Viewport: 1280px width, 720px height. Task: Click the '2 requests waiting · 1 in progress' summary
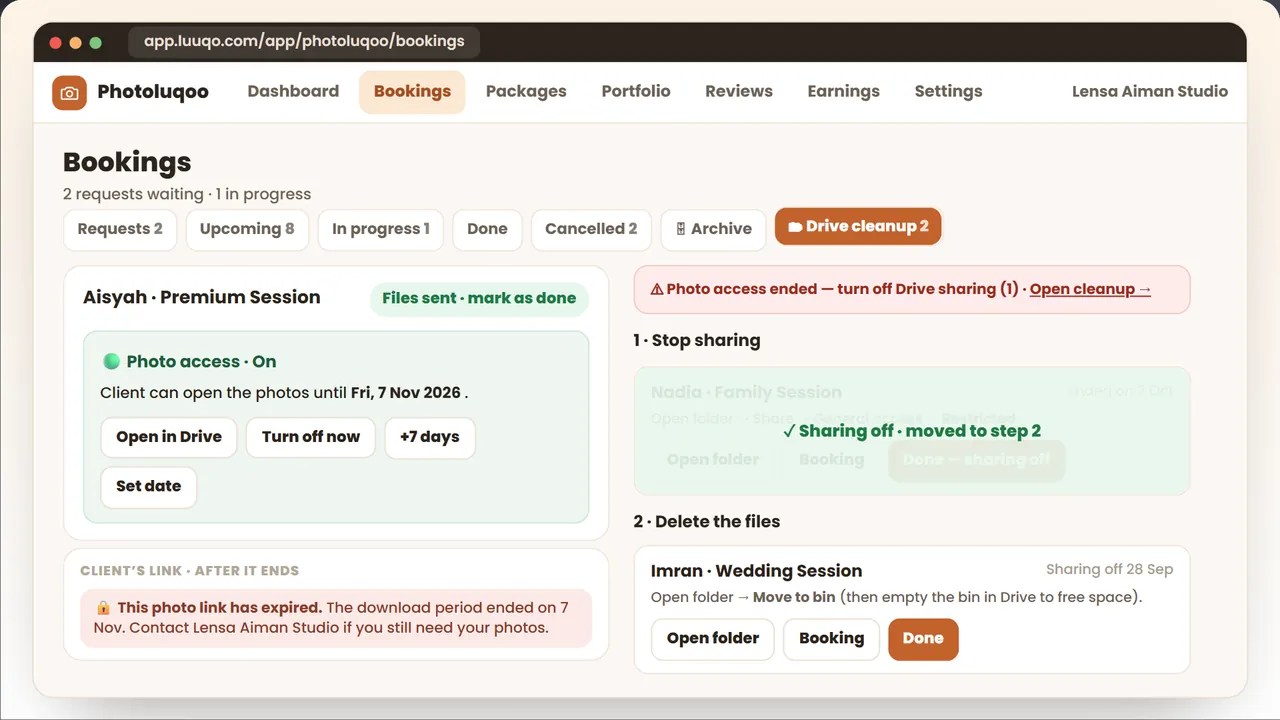[x=187, y=194]
